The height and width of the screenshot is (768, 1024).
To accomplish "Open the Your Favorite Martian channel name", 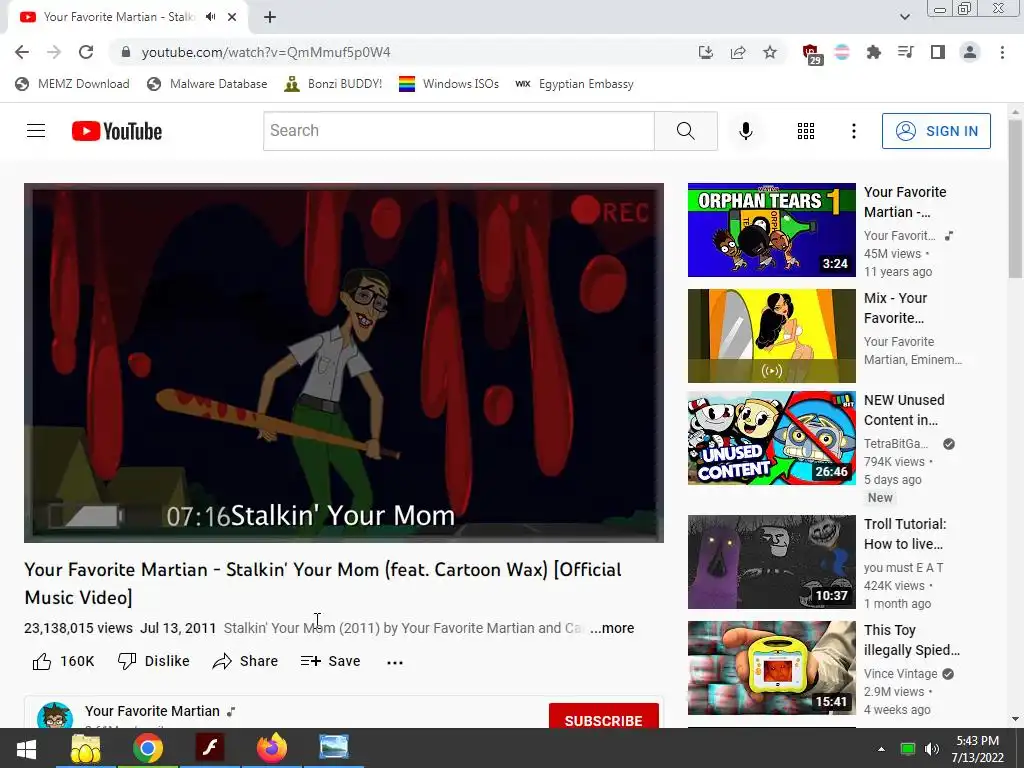I will pyautogui.click(x=152, y=711).
